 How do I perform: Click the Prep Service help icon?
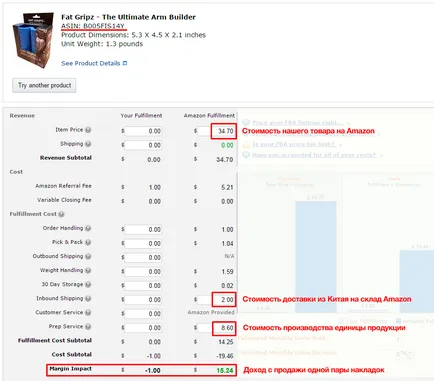(x=88, y=327)
